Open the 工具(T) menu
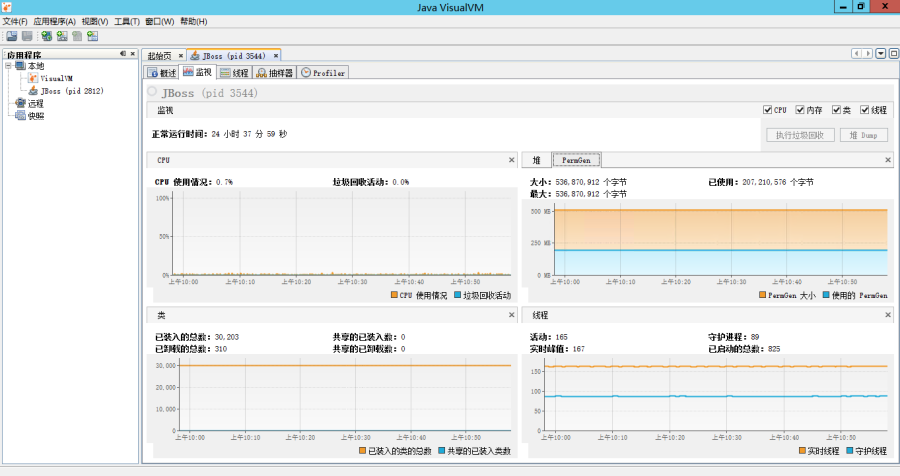Viewport: 900px width, 476px height. (127, 21)
